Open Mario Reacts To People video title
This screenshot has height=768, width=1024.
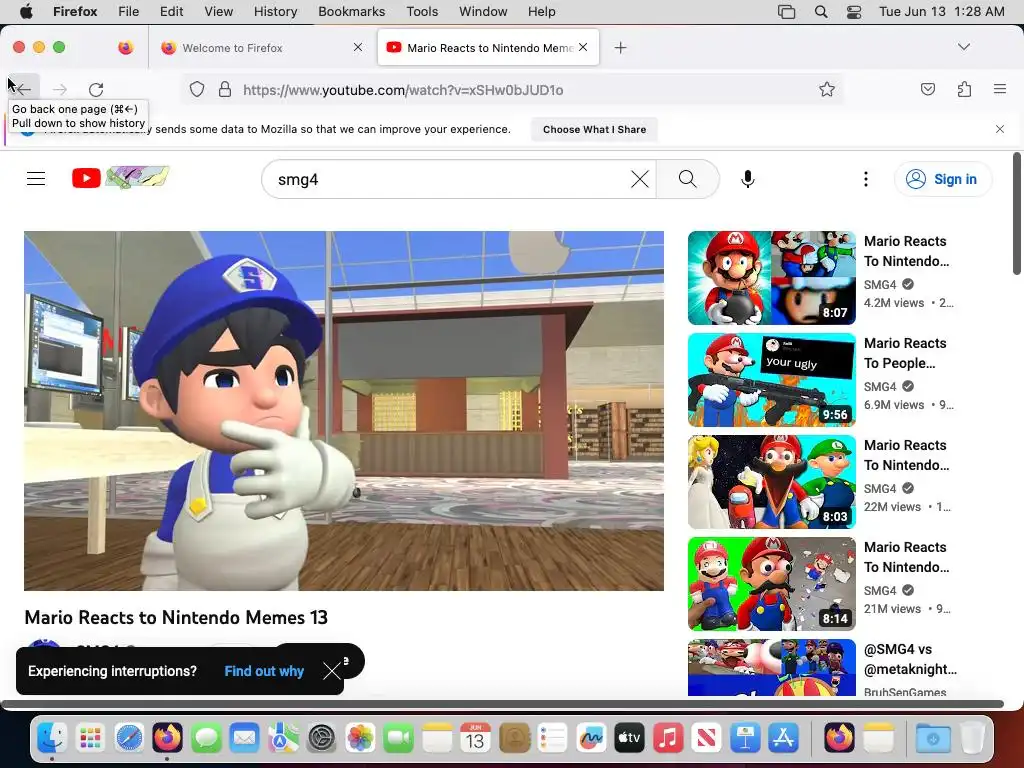point(905,353)
